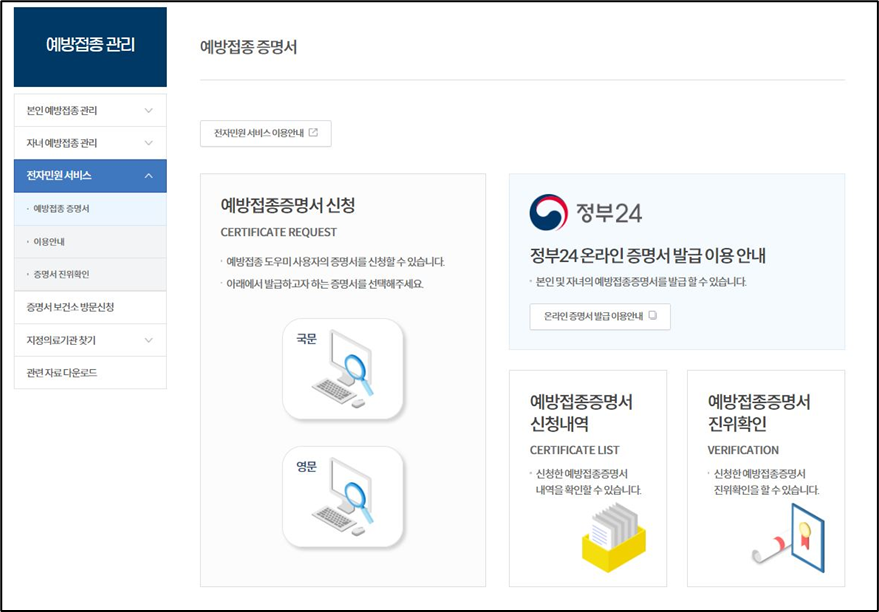Click the 예방접종 관리 sidebar header
Image resolution: width=879 pixels, height=612 pixels.
pos(90,47)
